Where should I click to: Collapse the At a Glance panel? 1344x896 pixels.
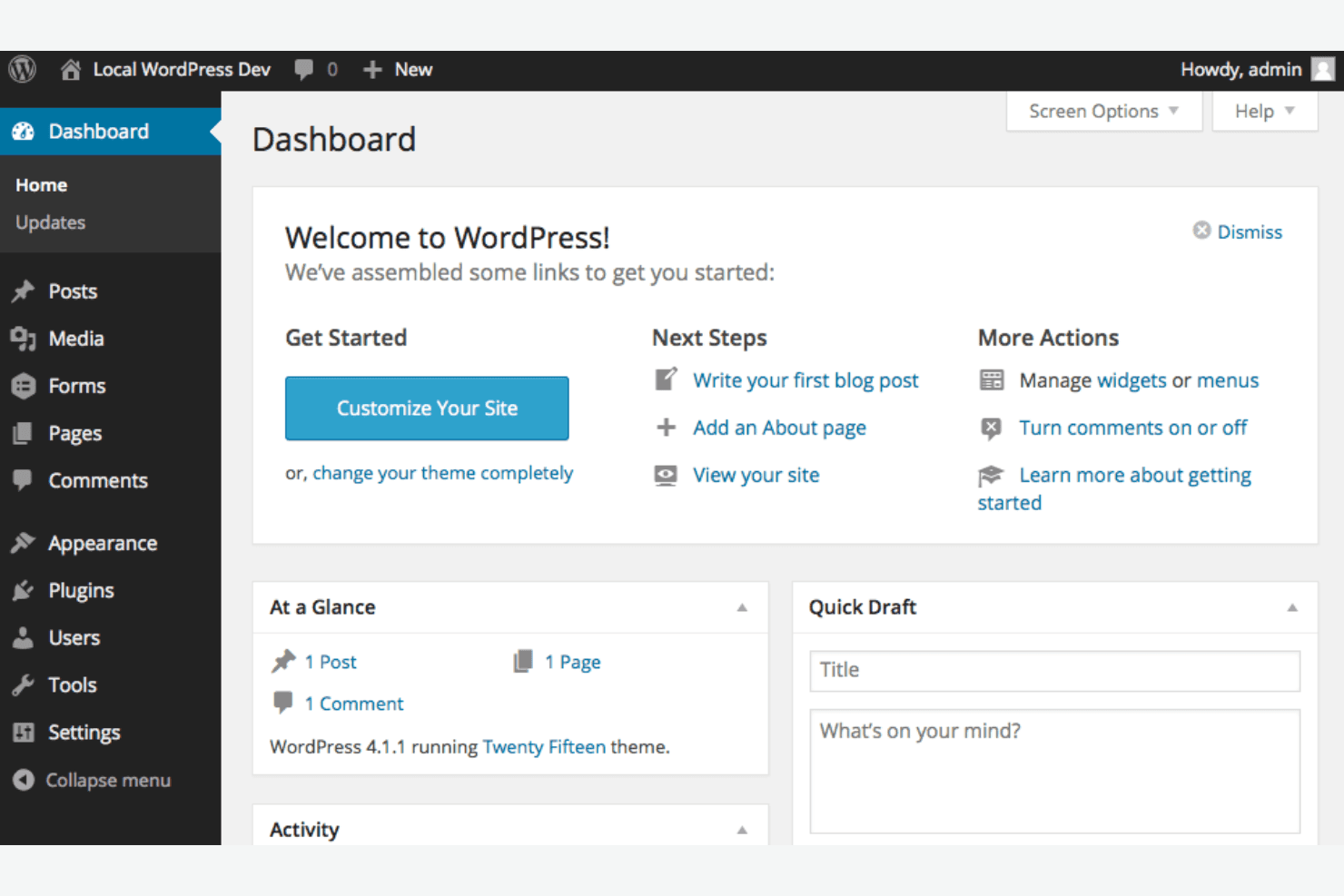coord(742,607)
